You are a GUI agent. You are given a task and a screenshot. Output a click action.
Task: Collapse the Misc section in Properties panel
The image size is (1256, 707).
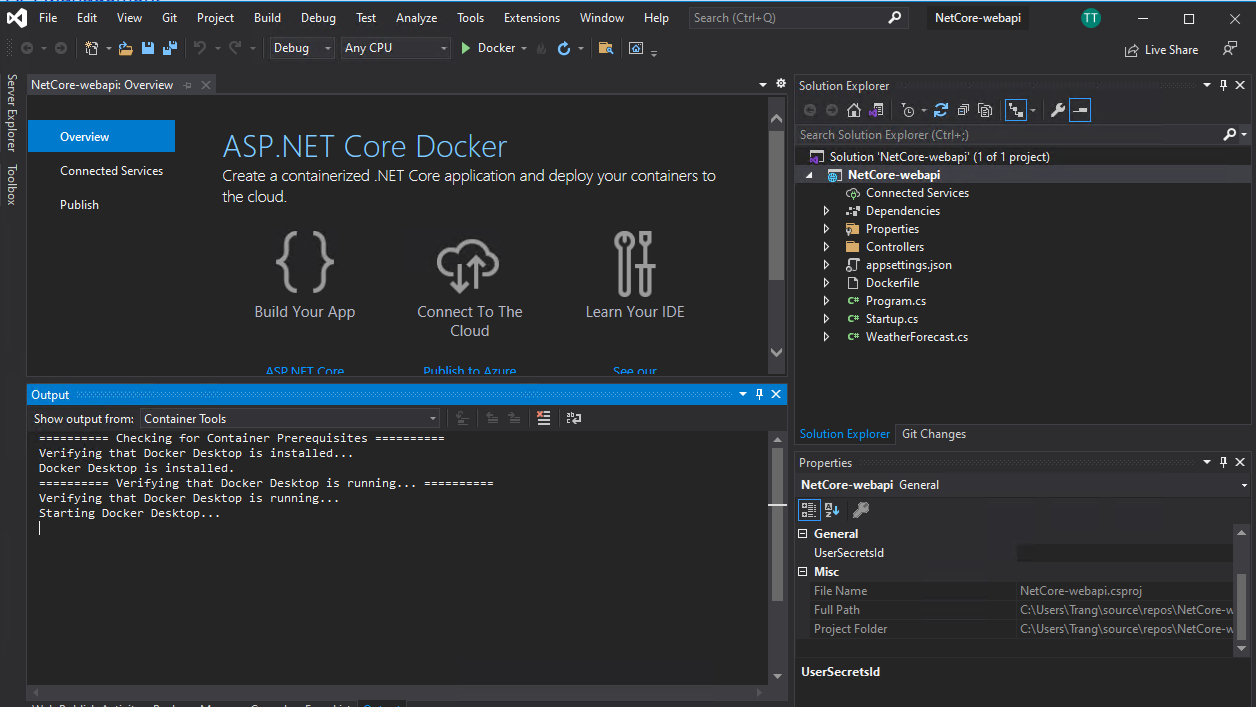(804, 572)
